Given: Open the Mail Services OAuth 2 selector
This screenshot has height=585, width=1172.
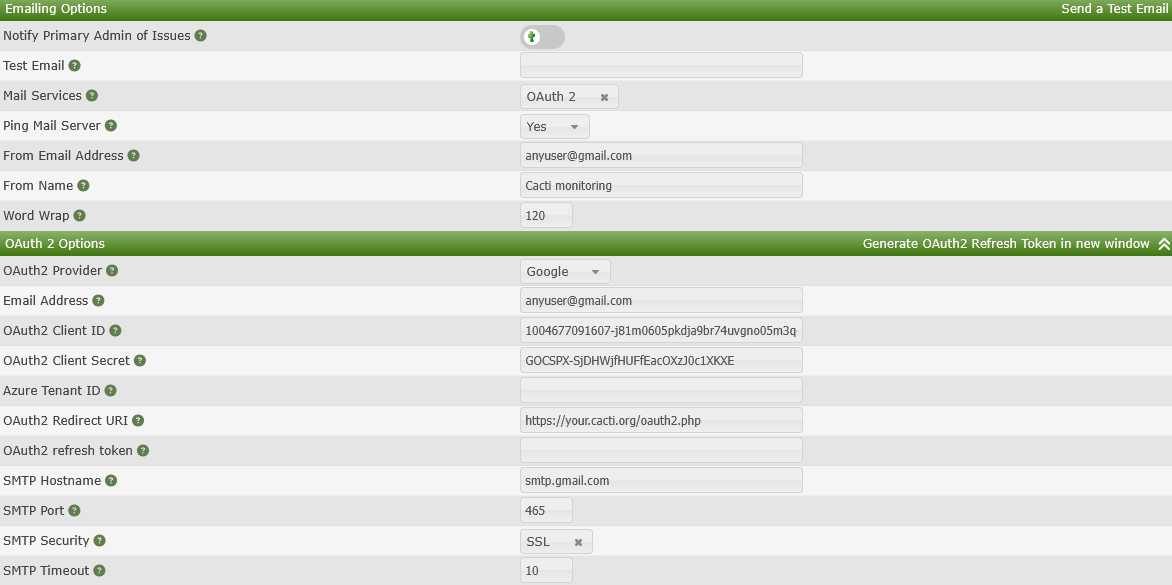Looking at the screenshot, I should click(569, 96).
